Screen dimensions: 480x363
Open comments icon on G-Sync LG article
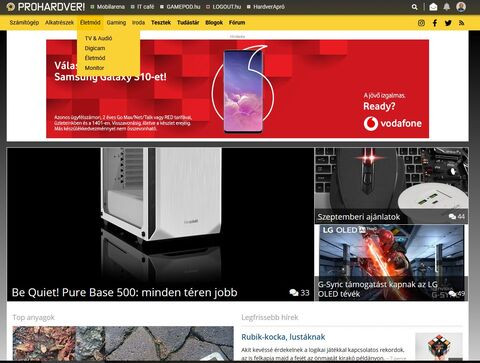point(452,294)
